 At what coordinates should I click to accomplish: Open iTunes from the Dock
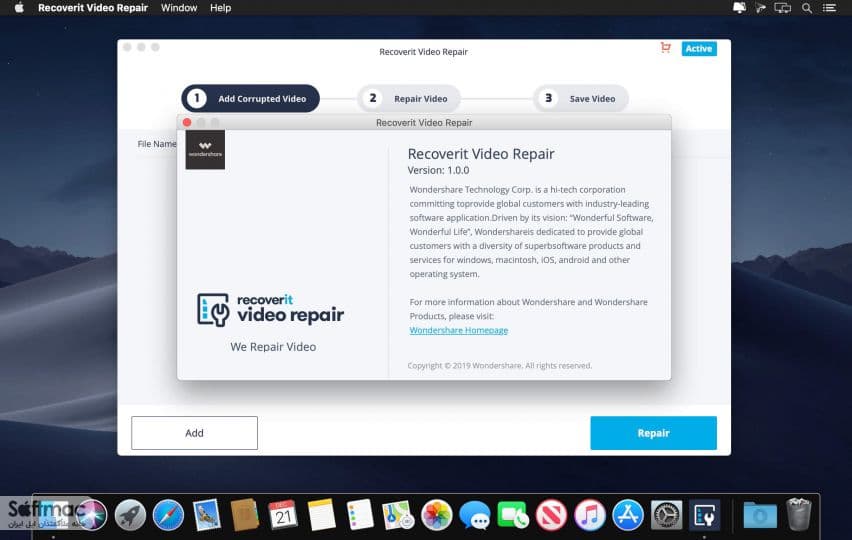point(590,515)
